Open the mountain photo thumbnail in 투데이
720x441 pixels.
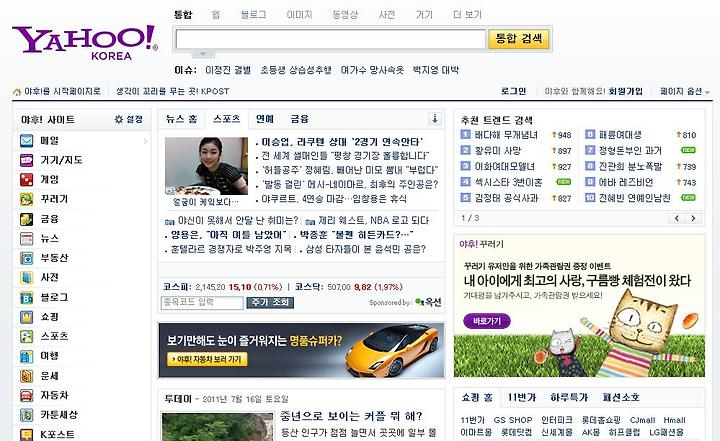[x=216, y=427]
